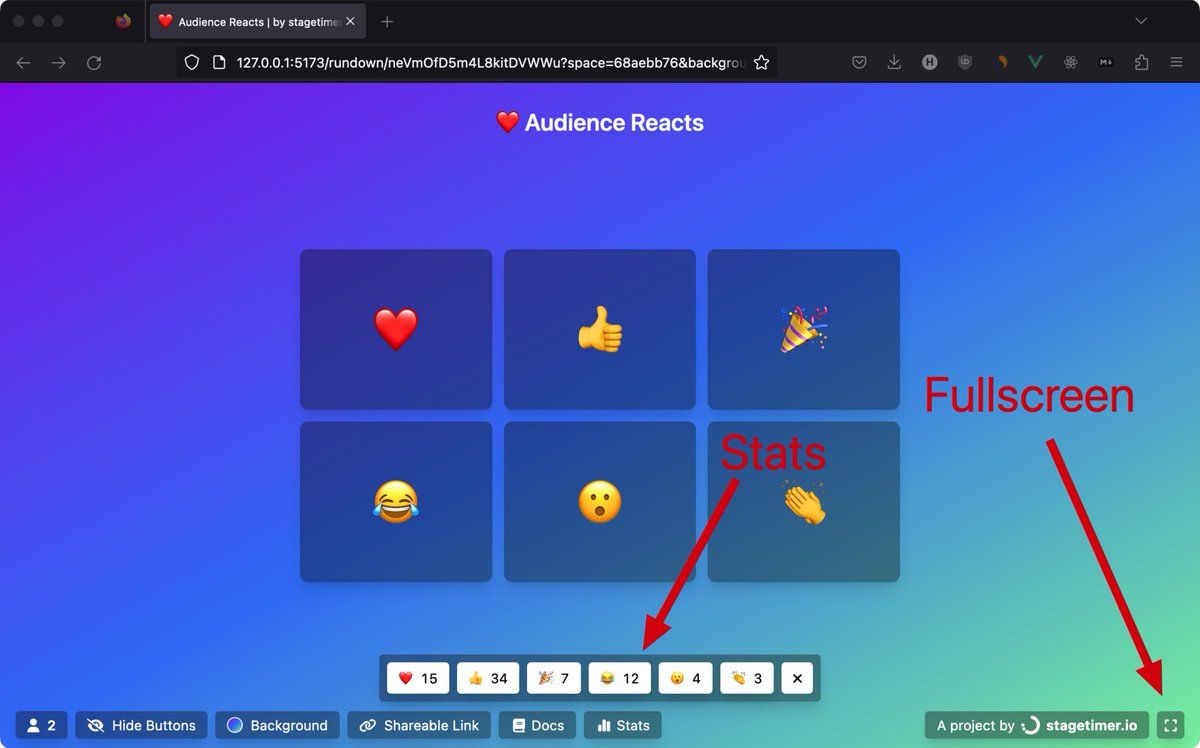Toggle Hide Buttons eye control

click(x=141, y=725)
